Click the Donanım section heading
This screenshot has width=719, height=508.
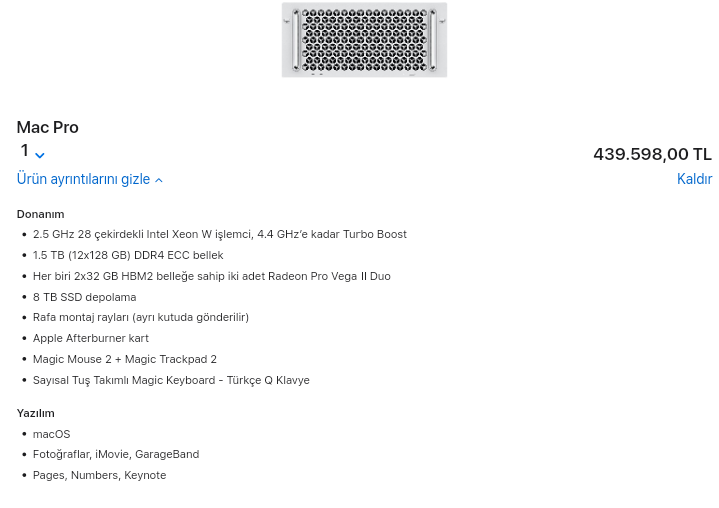[x=40, y=214]
